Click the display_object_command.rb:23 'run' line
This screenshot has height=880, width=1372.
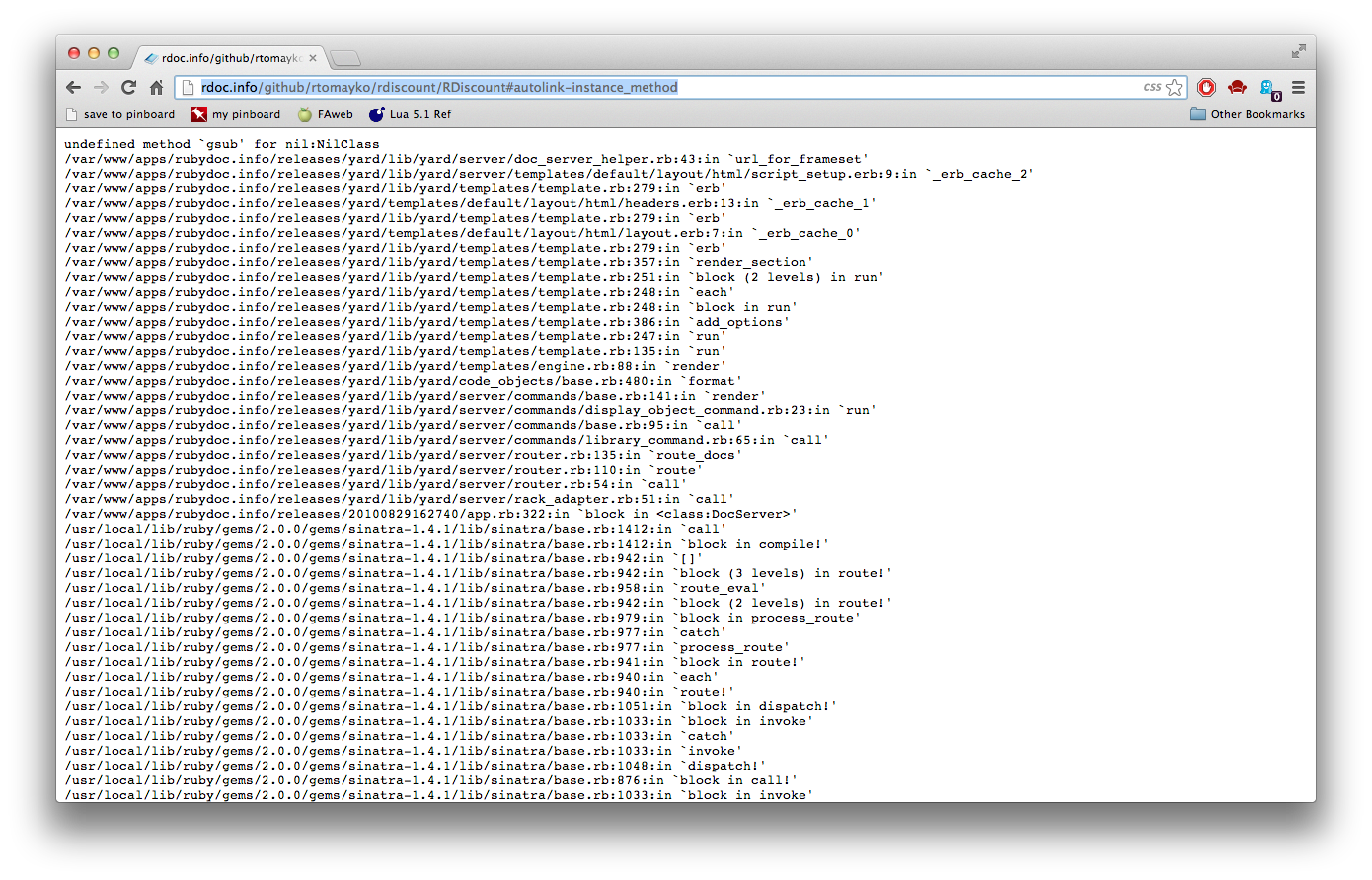471,410
